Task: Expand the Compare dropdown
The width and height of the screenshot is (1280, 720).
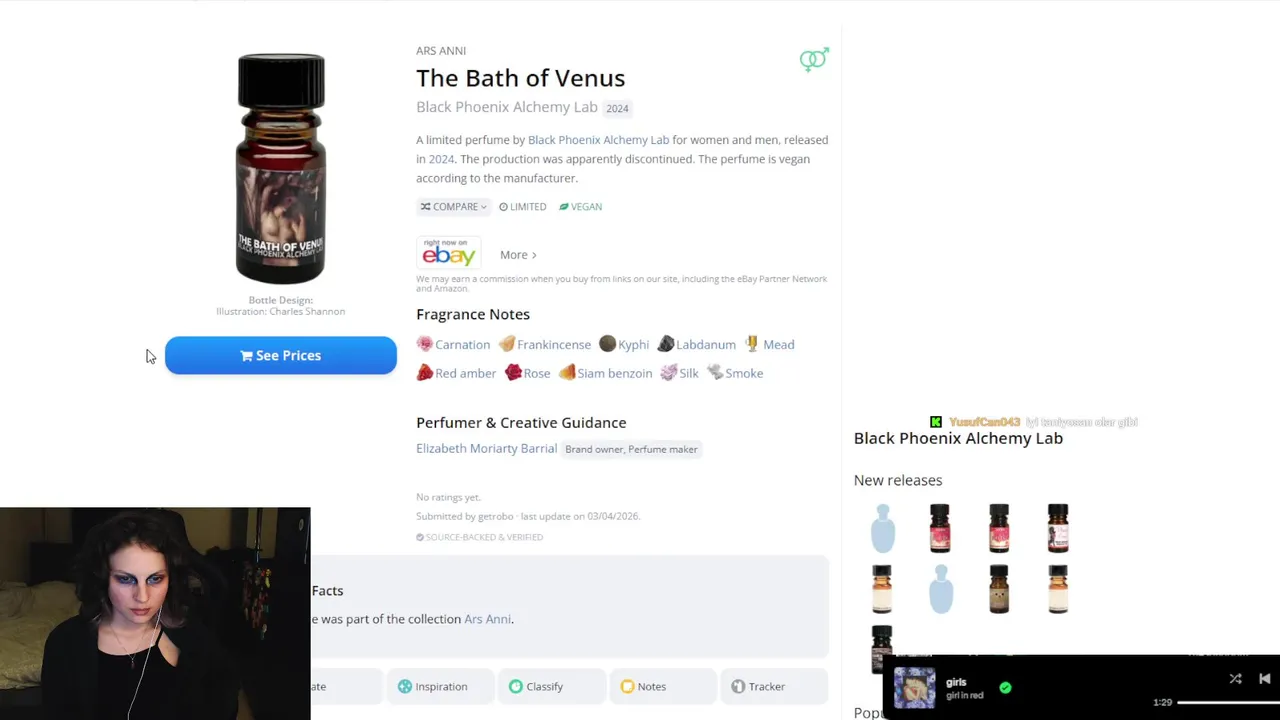Action: pyautogui.click(x=454, y=207)
